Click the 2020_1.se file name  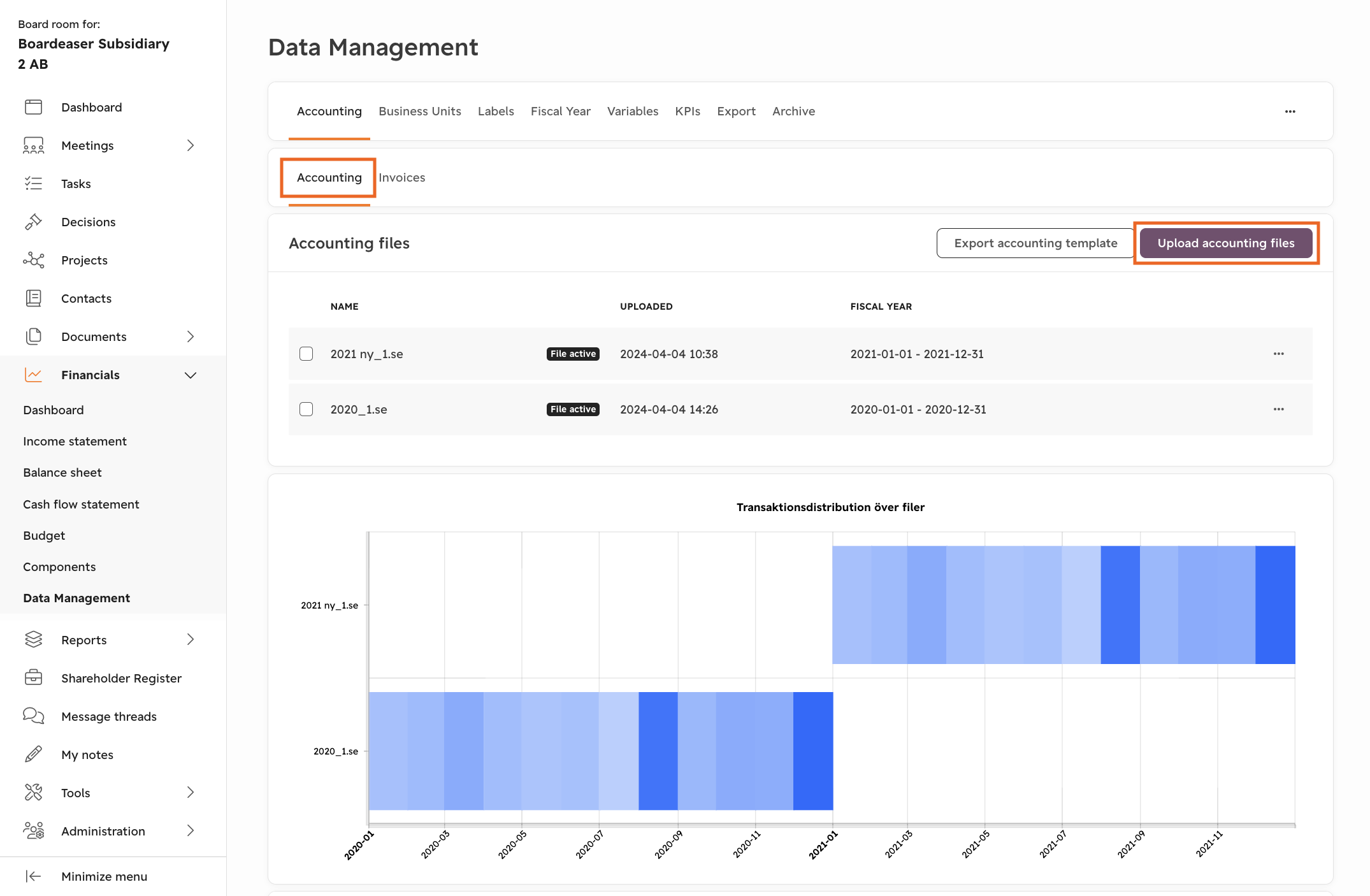(x=359, y=409)
